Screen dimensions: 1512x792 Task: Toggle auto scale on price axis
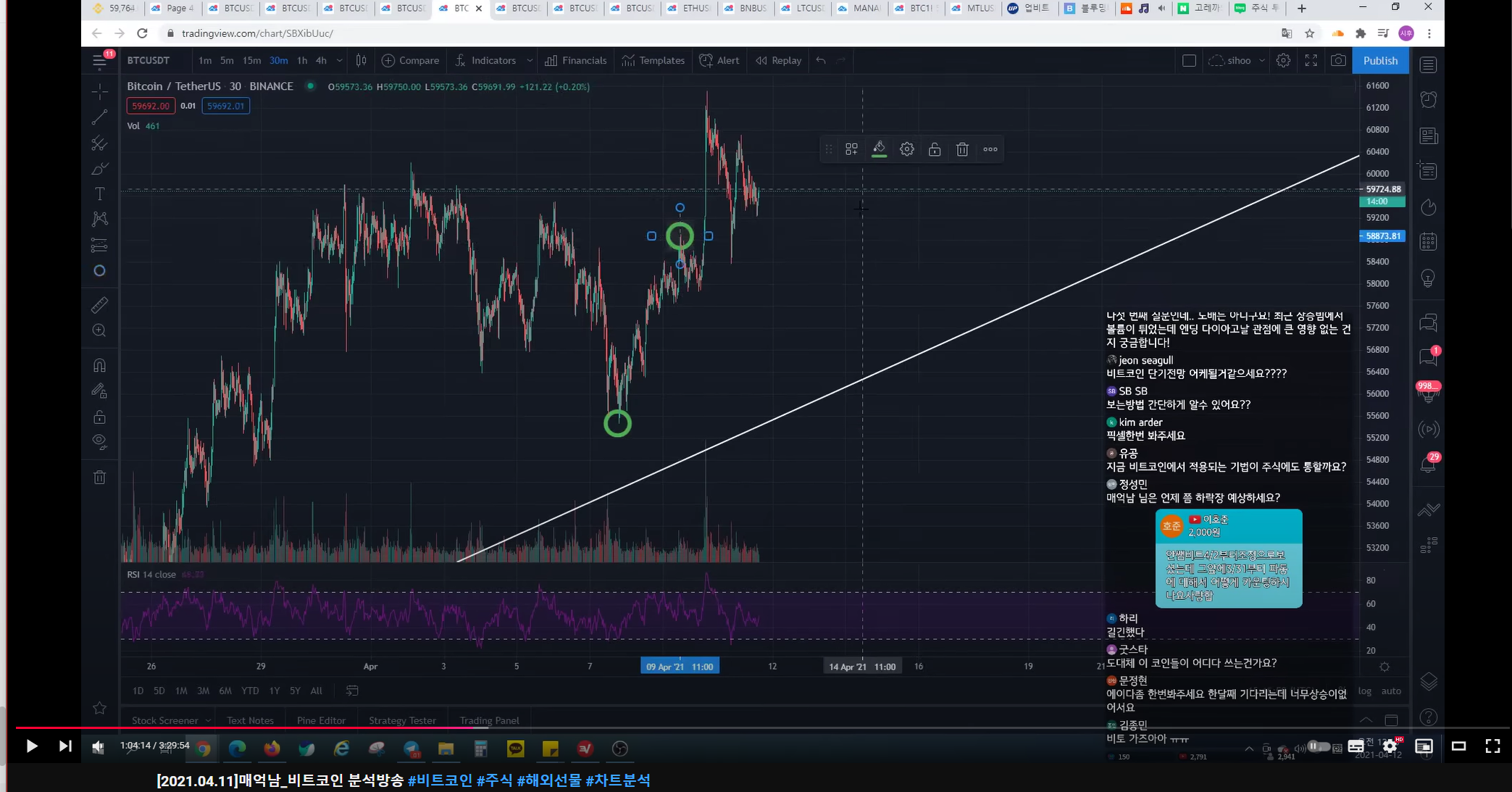click(1391, 691)
